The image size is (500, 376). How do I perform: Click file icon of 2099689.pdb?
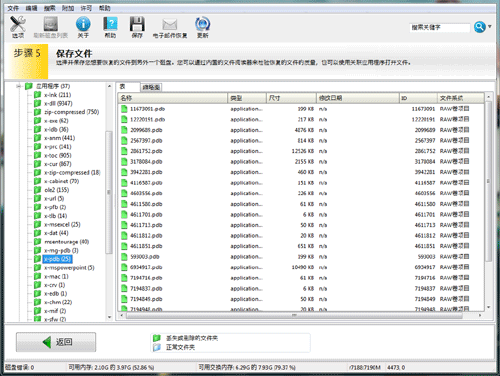click(124, 130)
